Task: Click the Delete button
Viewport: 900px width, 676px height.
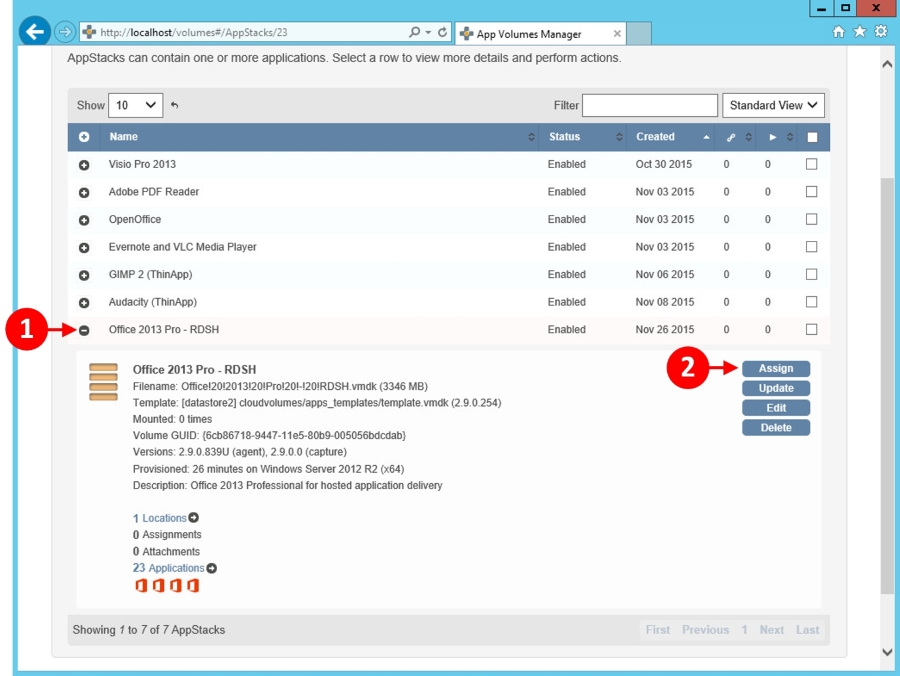Action: coord(776,428)
